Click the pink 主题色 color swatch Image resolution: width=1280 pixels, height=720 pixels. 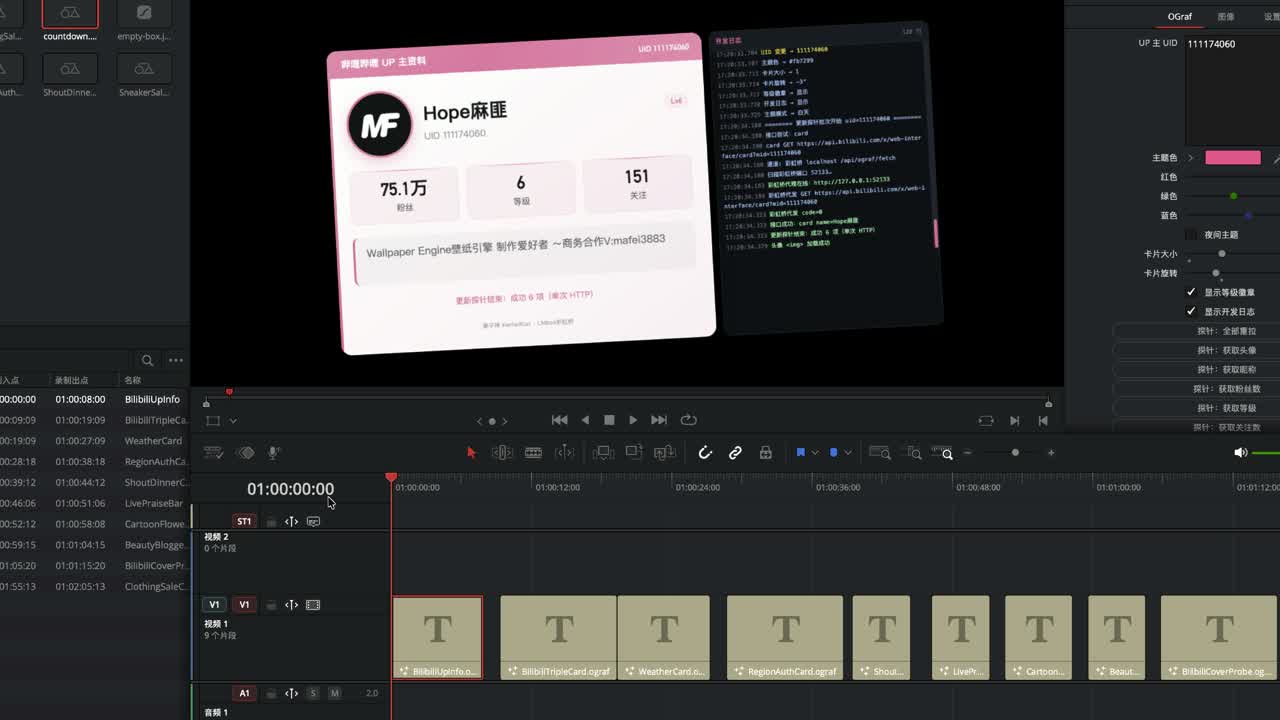[1233, 158]
